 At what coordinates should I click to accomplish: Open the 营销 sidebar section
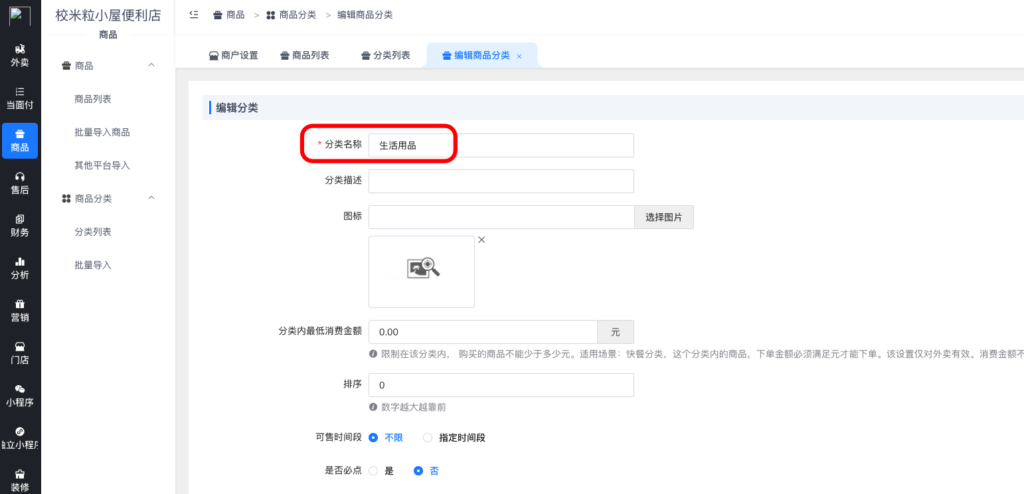[20, 310]
